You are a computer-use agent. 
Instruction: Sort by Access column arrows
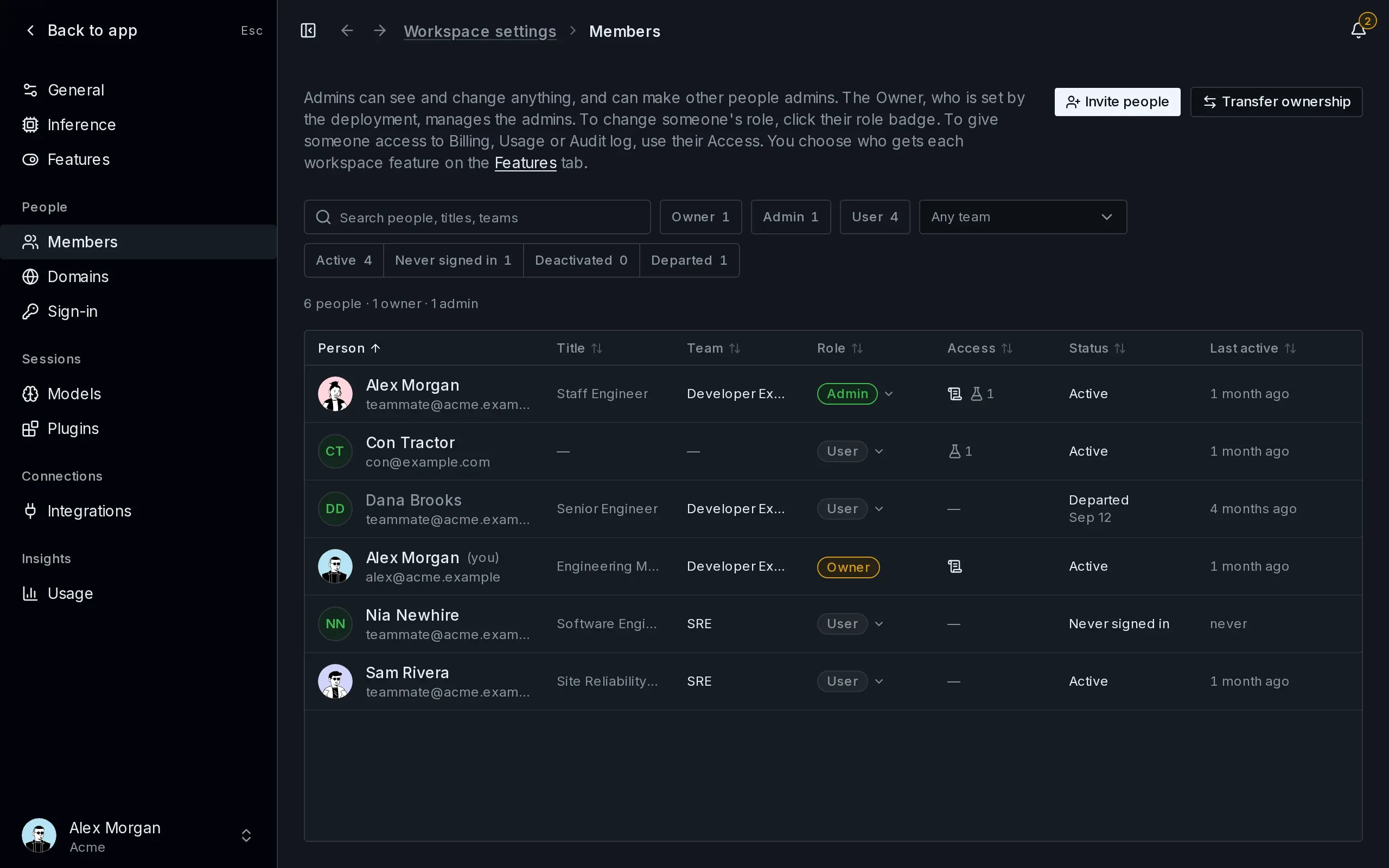[1006, 348]
